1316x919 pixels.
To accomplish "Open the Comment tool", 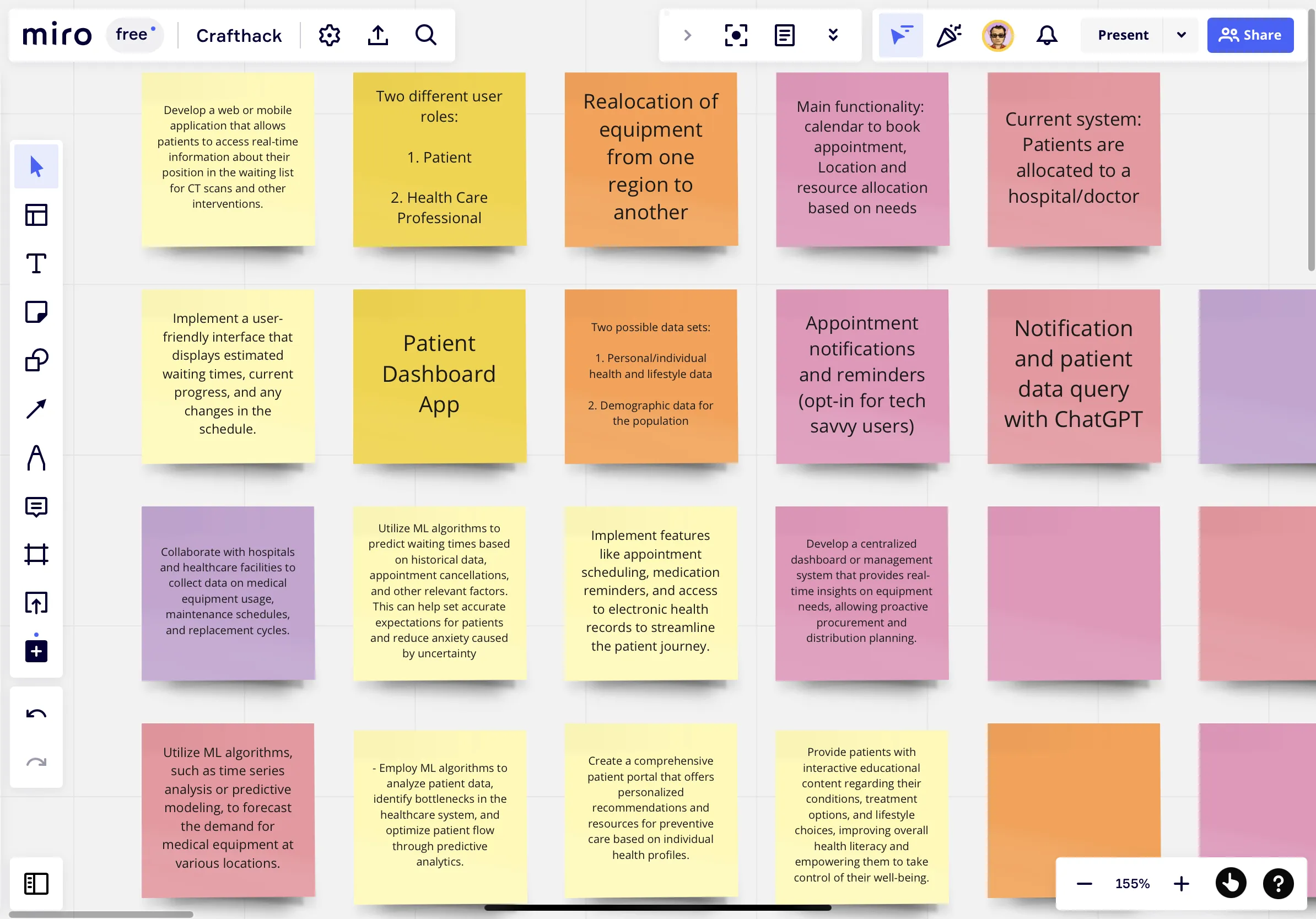I will pos(36,506).
